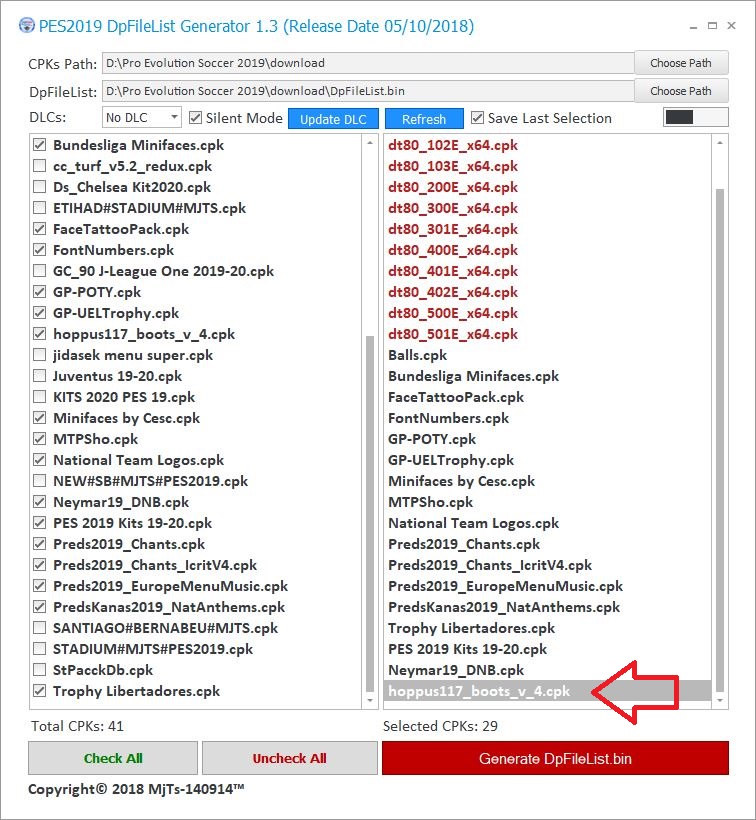Click the Uncheck All button
Screen dimensions: 756x820
point(290,758)
